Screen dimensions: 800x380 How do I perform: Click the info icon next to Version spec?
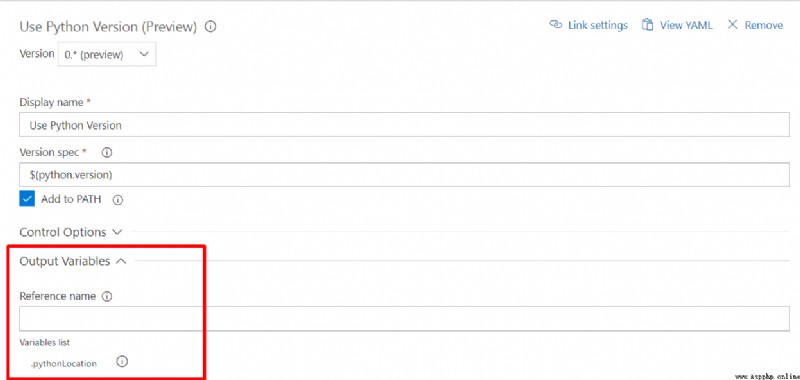click(107, 153)
